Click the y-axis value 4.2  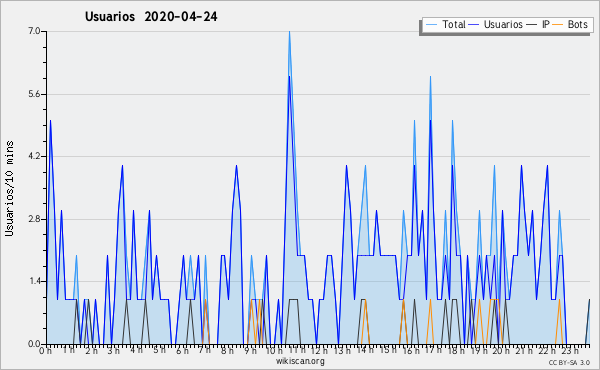[34, 156]
